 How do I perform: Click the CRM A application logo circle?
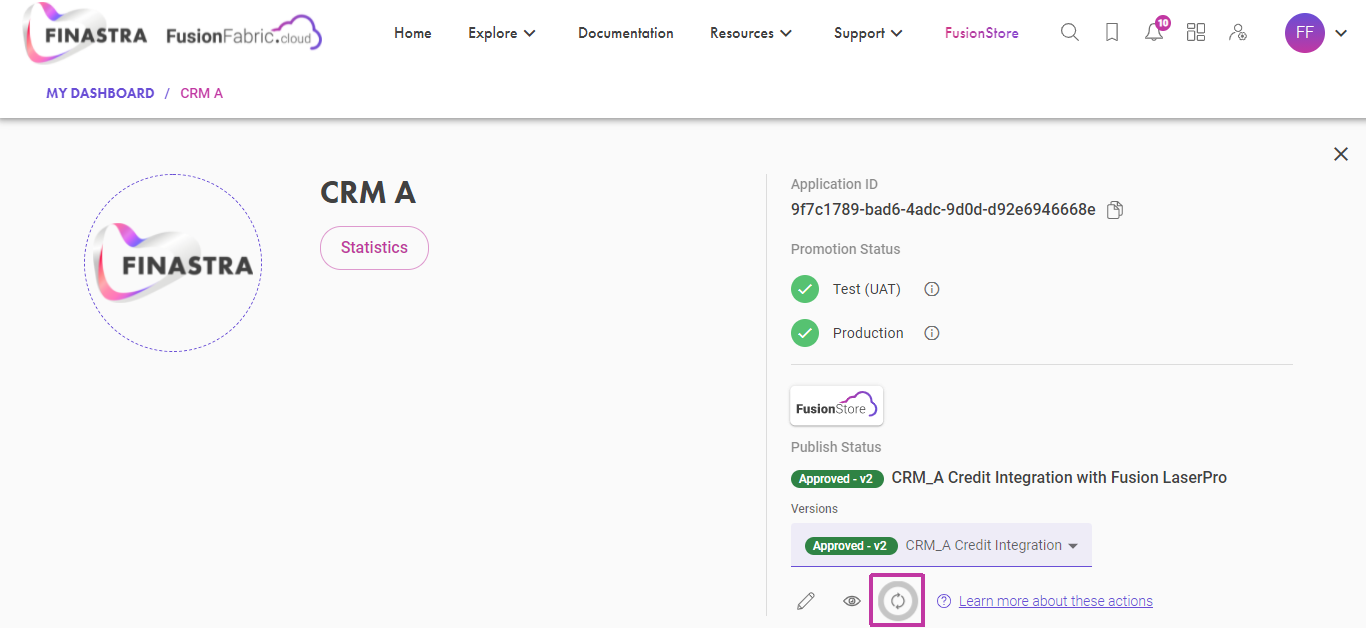[x=173, y=263]
